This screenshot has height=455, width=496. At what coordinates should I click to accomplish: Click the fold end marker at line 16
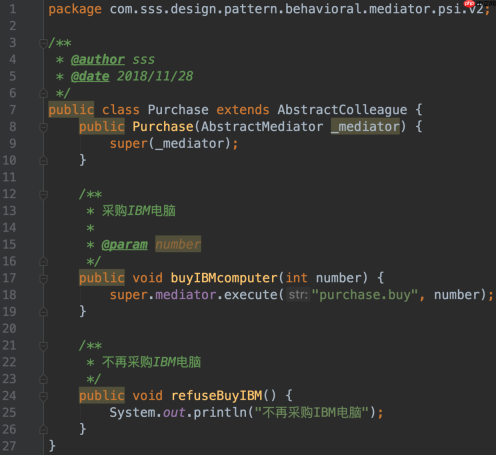click(43, 261)
